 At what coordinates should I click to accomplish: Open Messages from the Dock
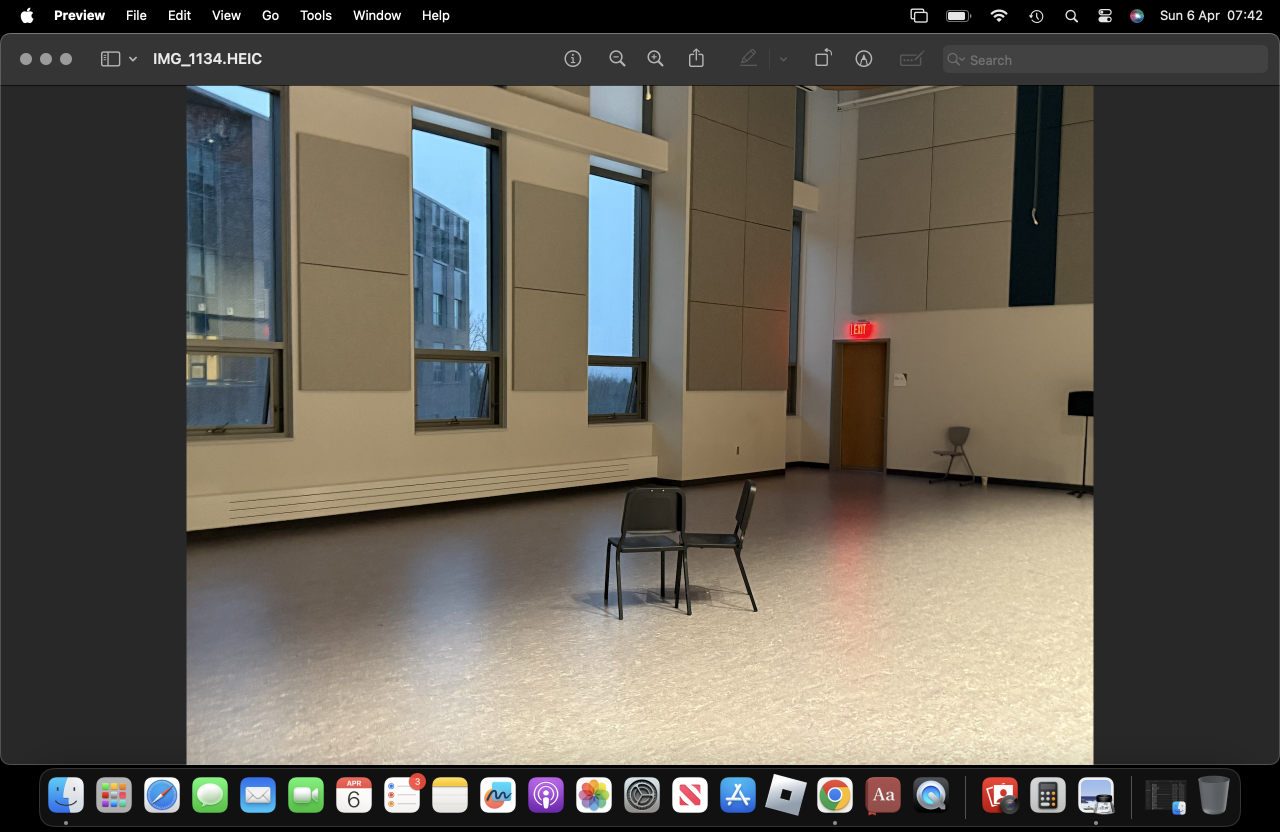coord(210,795)
